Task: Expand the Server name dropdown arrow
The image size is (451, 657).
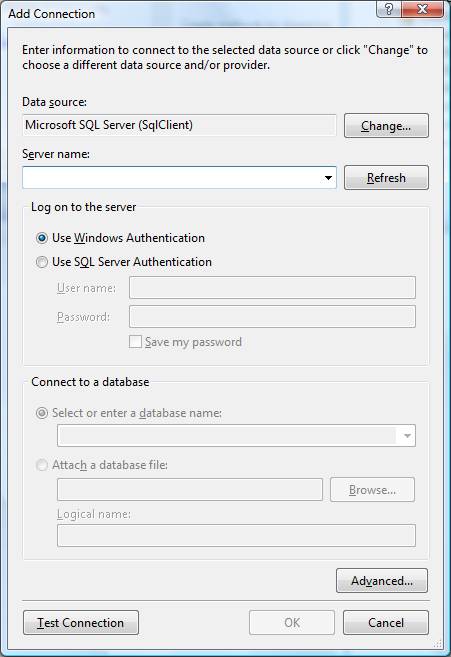Action: tap(328, 178)
